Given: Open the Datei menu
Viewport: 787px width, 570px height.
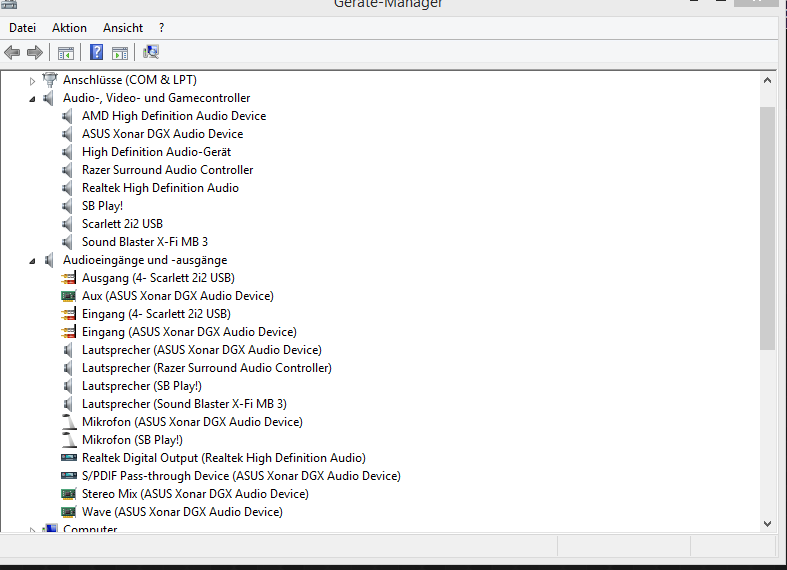Looking at the screenshot, I should pos(23,28).
